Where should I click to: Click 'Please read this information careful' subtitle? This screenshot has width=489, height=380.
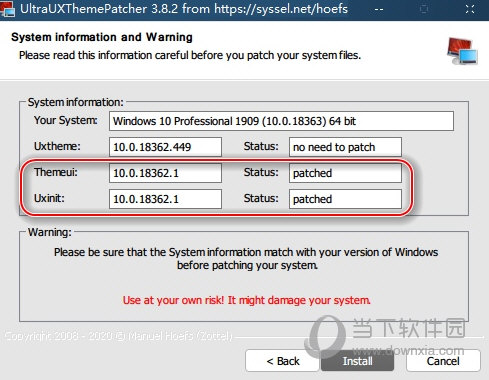(190, 55)
